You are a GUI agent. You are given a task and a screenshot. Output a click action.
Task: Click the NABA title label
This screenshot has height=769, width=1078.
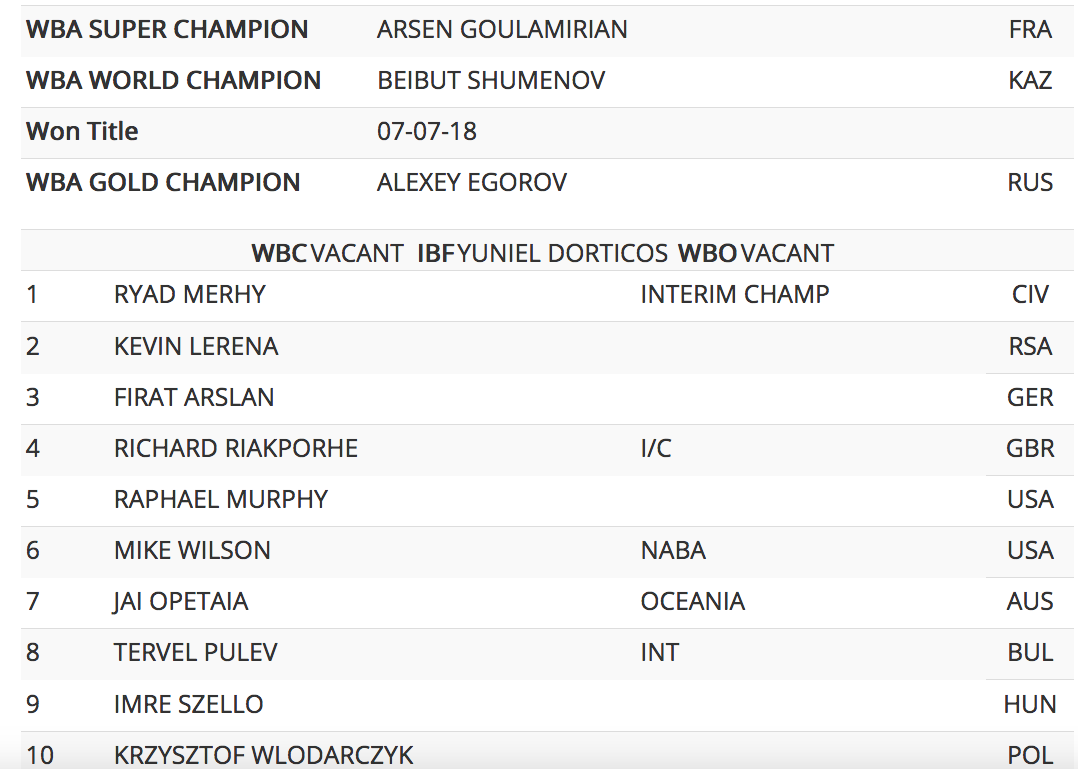tap(673, 551)
